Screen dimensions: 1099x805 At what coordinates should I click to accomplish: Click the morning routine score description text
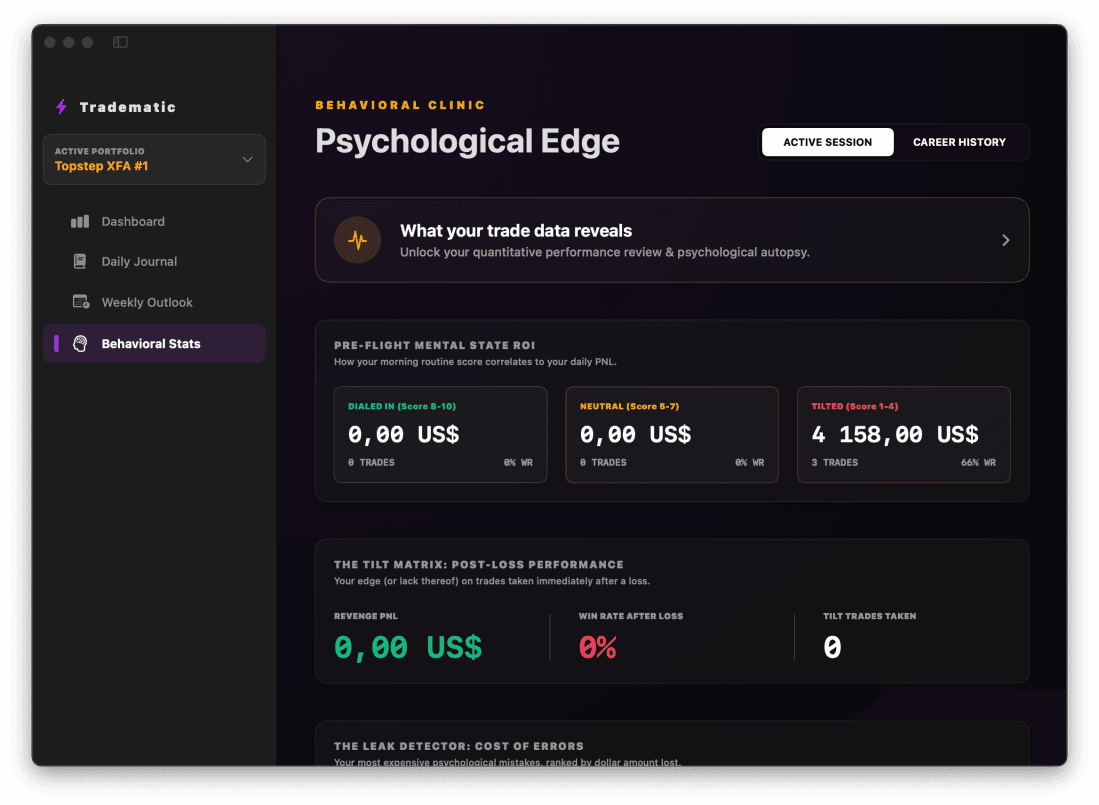coord(475,362)
